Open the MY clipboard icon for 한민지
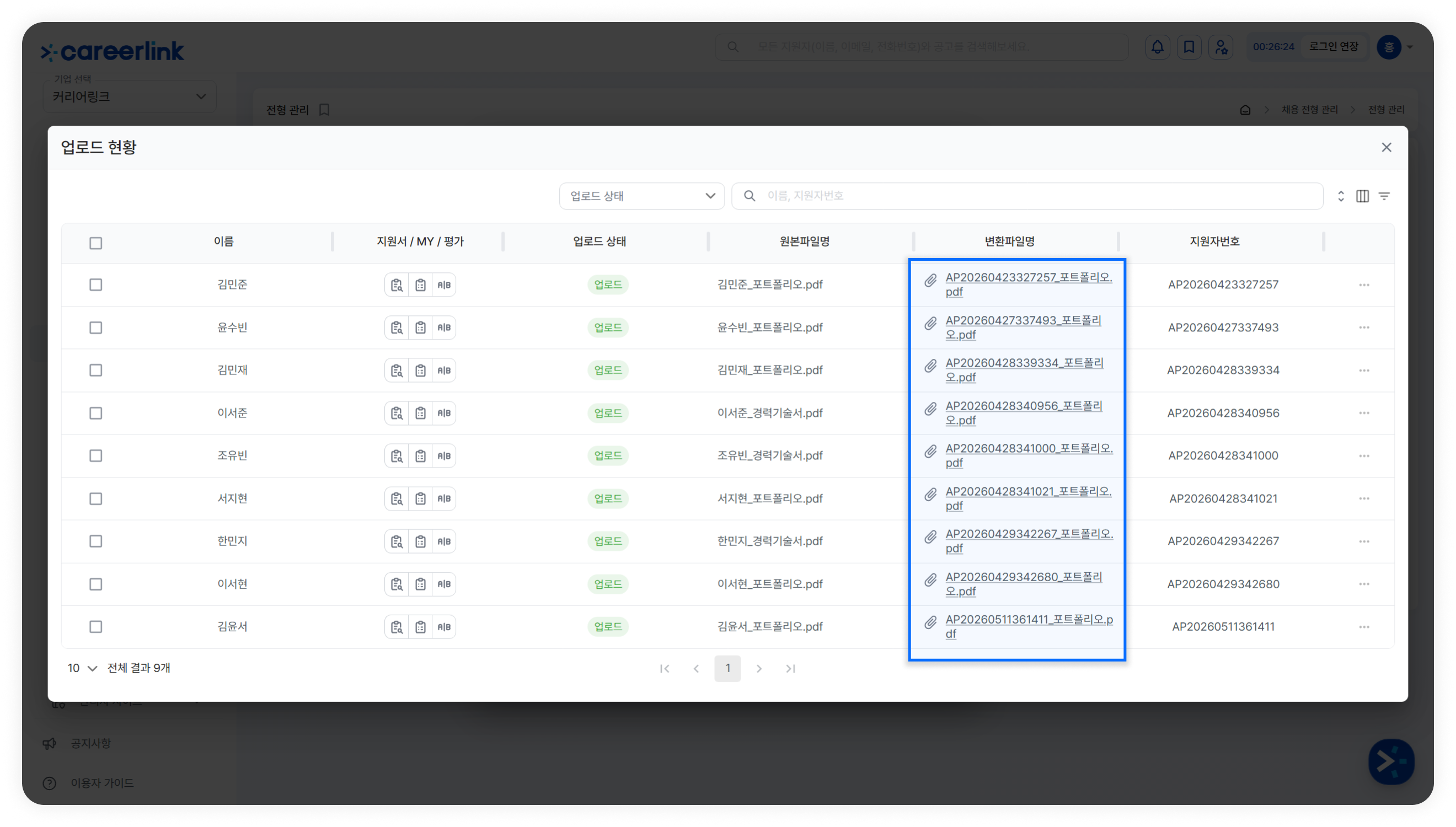The width and height of the screenshot is (1456, 827). click(420, 541)
